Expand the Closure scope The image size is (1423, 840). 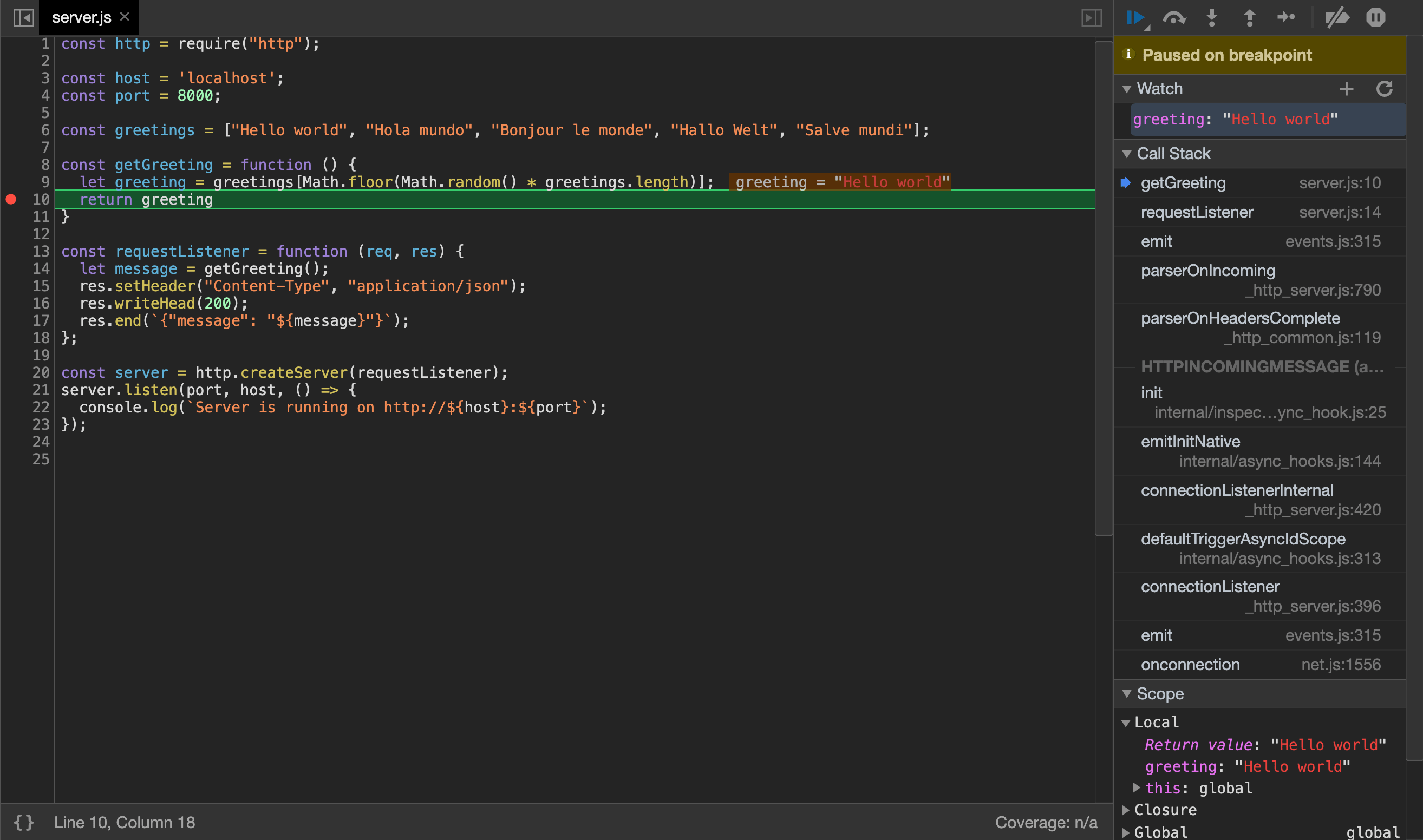[x=1126, y=810]
